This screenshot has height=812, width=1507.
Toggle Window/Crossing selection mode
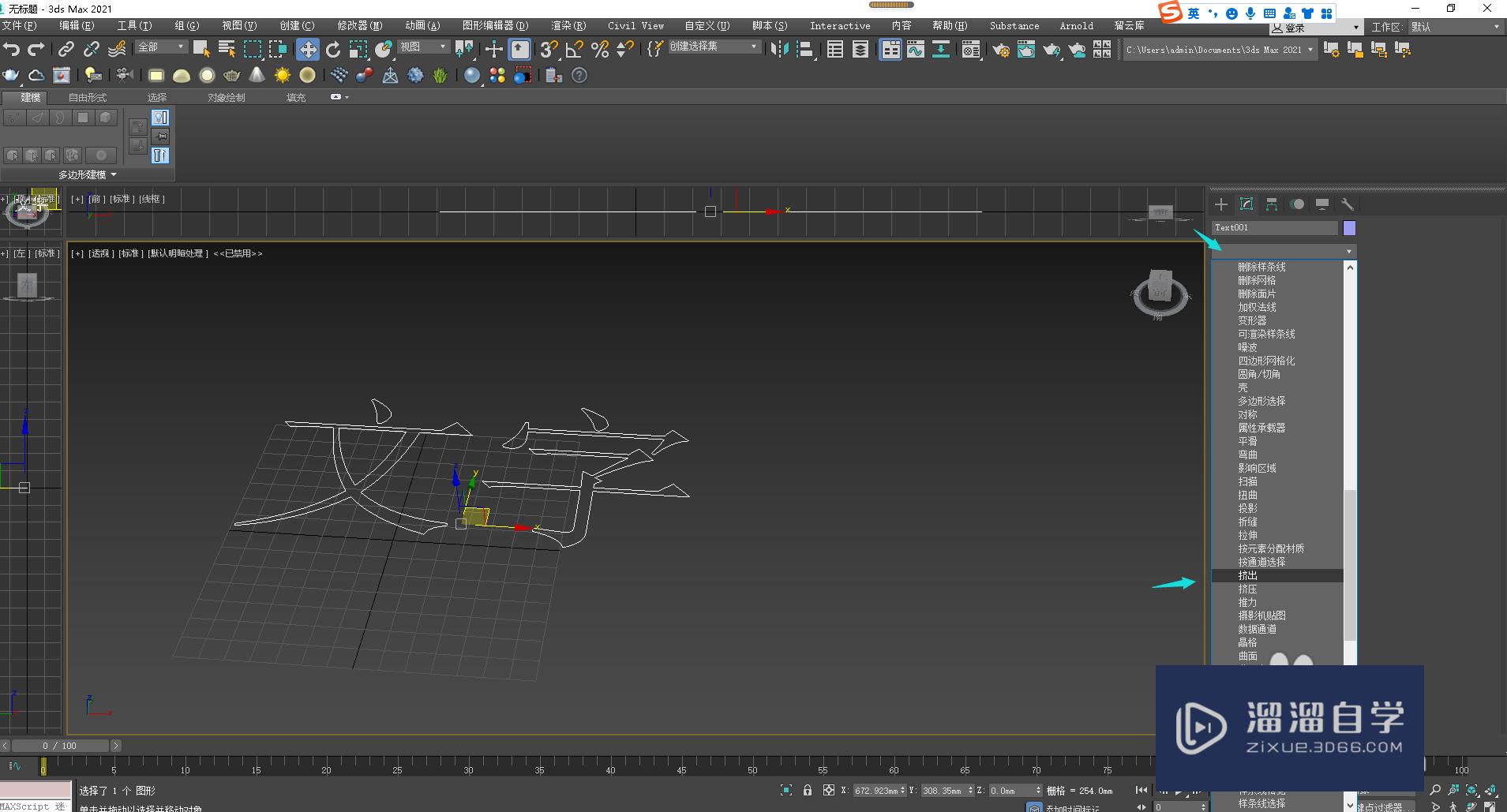tap(278, 49)
